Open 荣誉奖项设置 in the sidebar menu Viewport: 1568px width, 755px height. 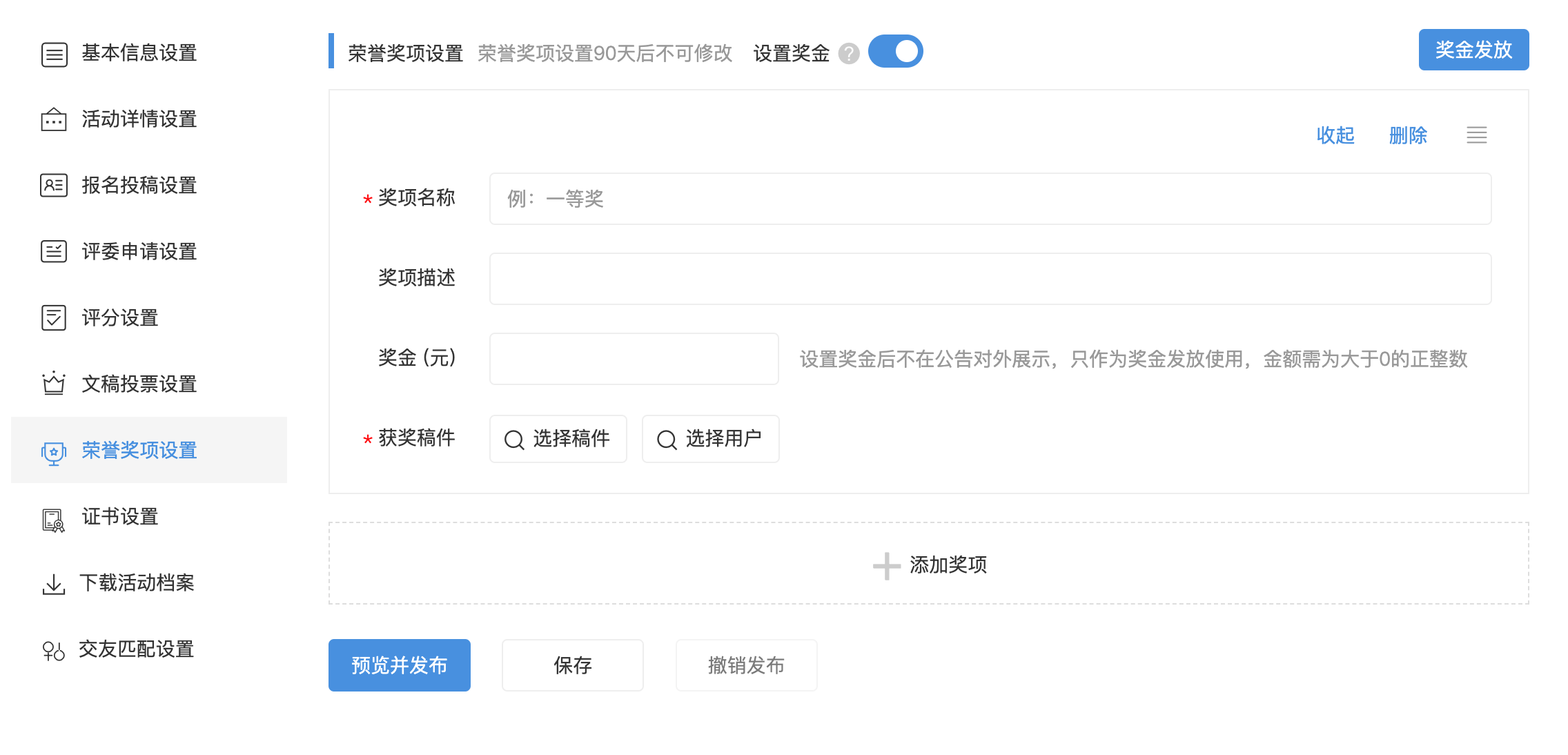tap(139, 451)
